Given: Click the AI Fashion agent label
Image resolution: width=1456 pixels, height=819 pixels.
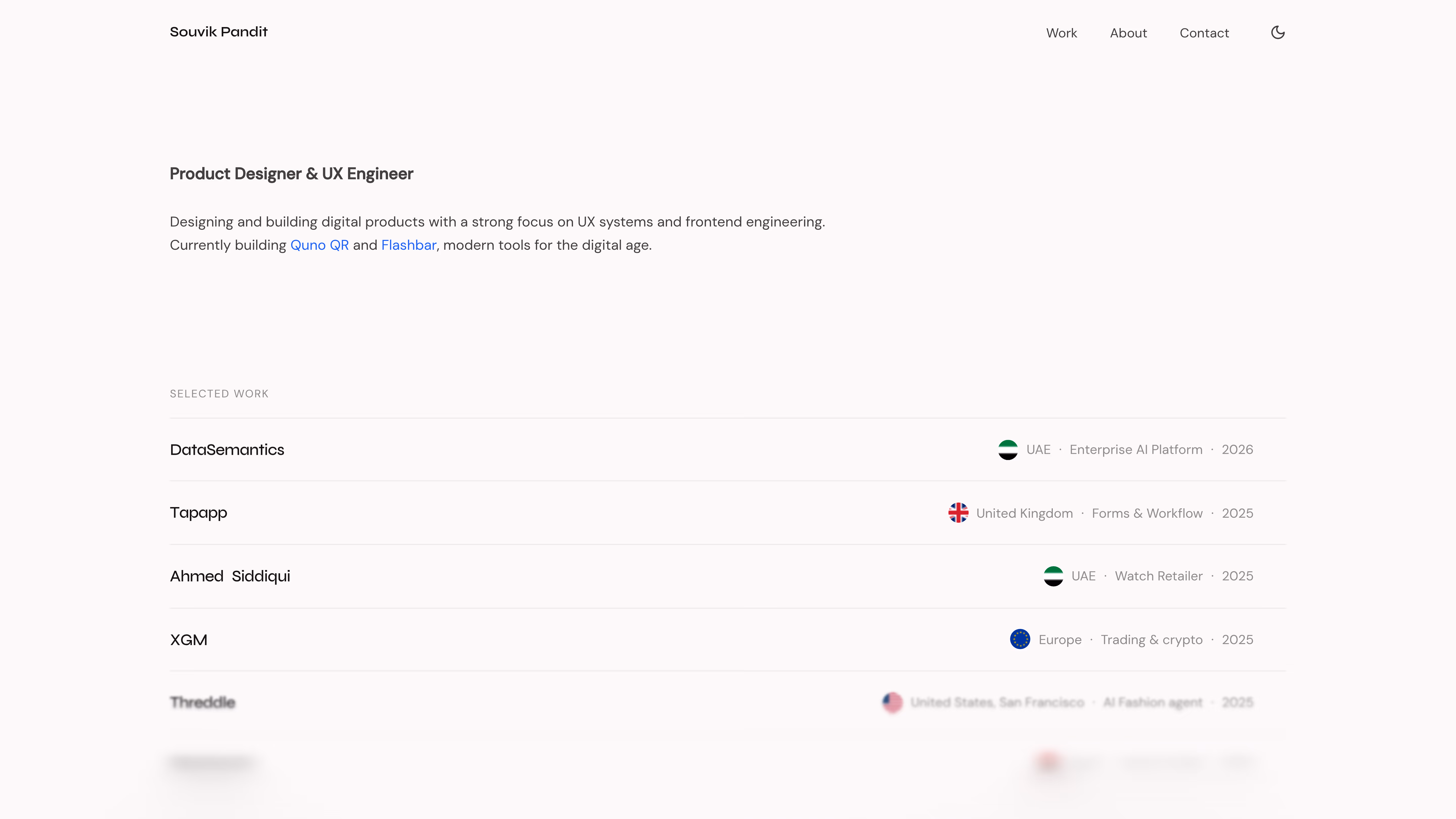Looking at the screenshot, I should pos(1152,702).
